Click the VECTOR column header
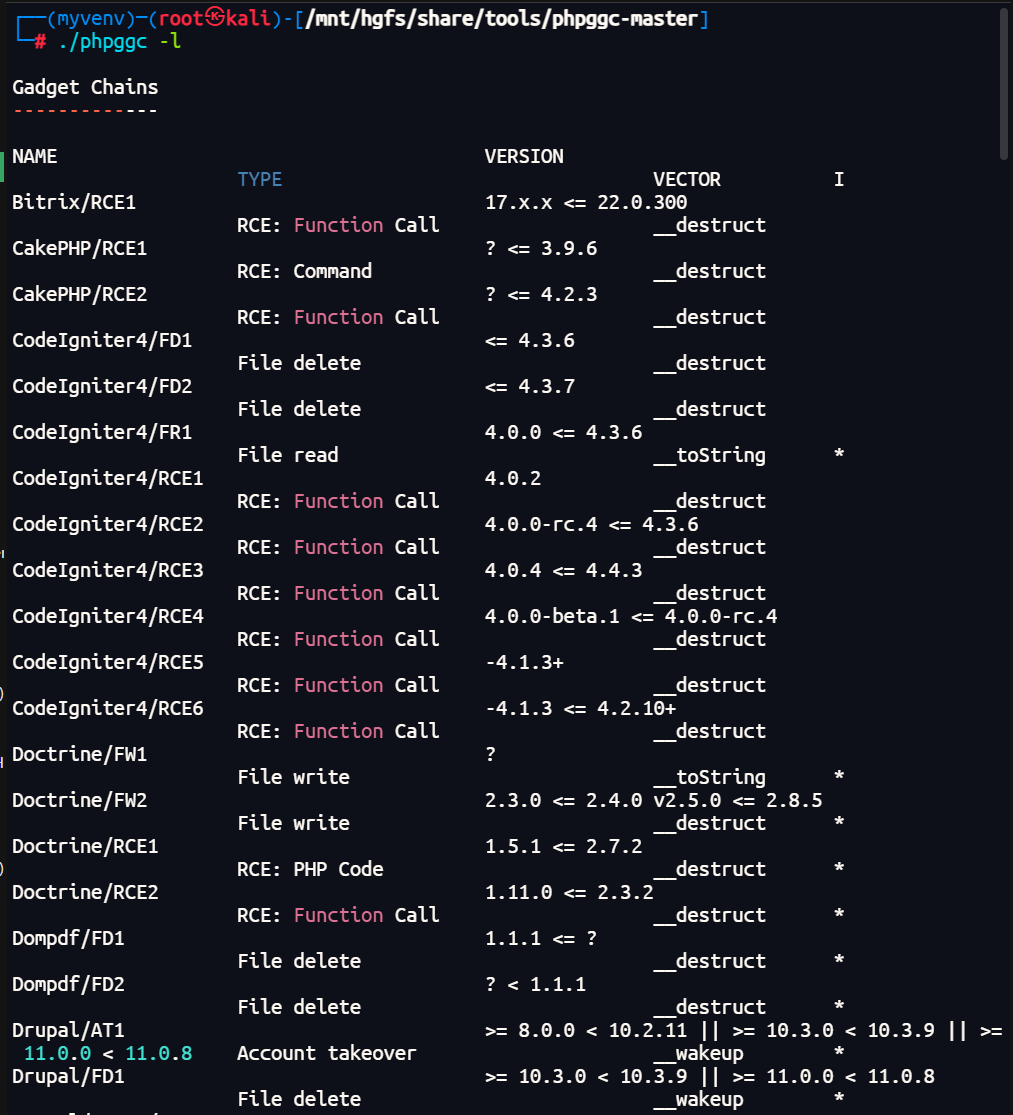This screenshot has width=1013, height=1115. click(x=687, y=179)
